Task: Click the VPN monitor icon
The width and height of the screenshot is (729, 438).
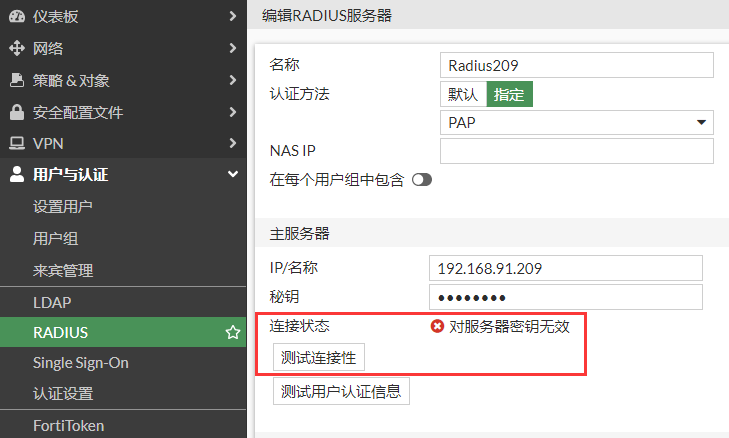Action: (17, 143)
